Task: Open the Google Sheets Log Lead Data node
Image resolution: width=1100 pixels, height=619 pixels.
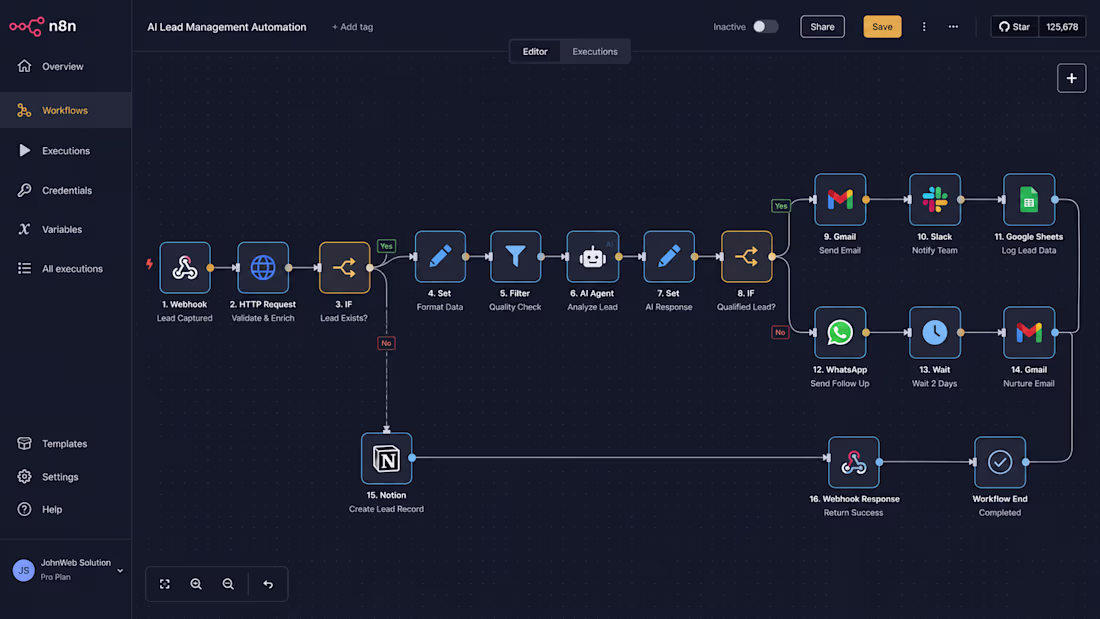Action: pyautogui.click(x=1029, y=199)
